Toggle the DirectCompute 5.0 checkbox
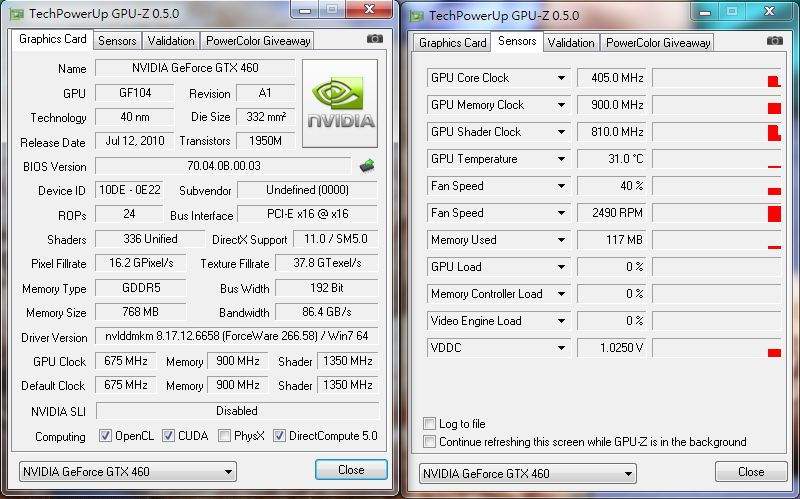Image resolution: width=800 pixels, height=499 pixels. pyautogui.click(x=279, y=436)
